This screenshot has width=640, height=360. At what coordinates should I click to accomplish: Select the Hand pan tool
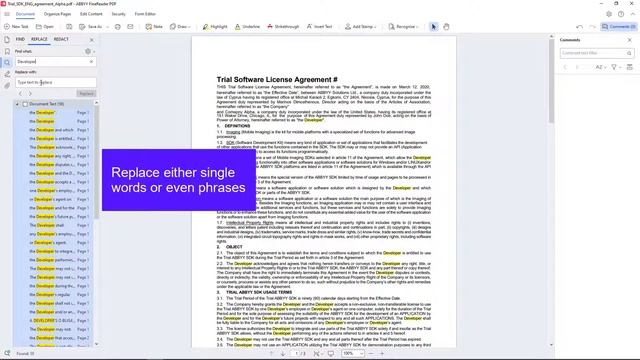click(446, 27)
